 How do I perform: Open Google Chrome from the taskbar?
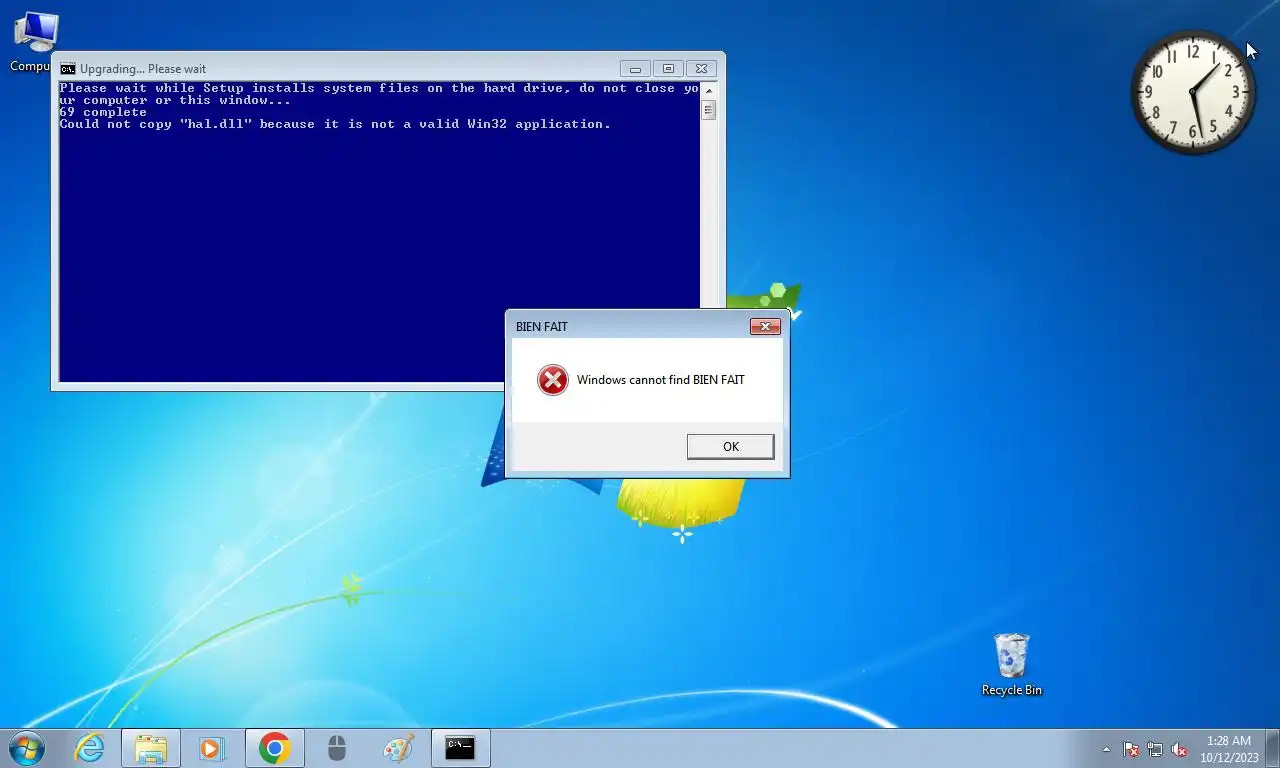274,748
